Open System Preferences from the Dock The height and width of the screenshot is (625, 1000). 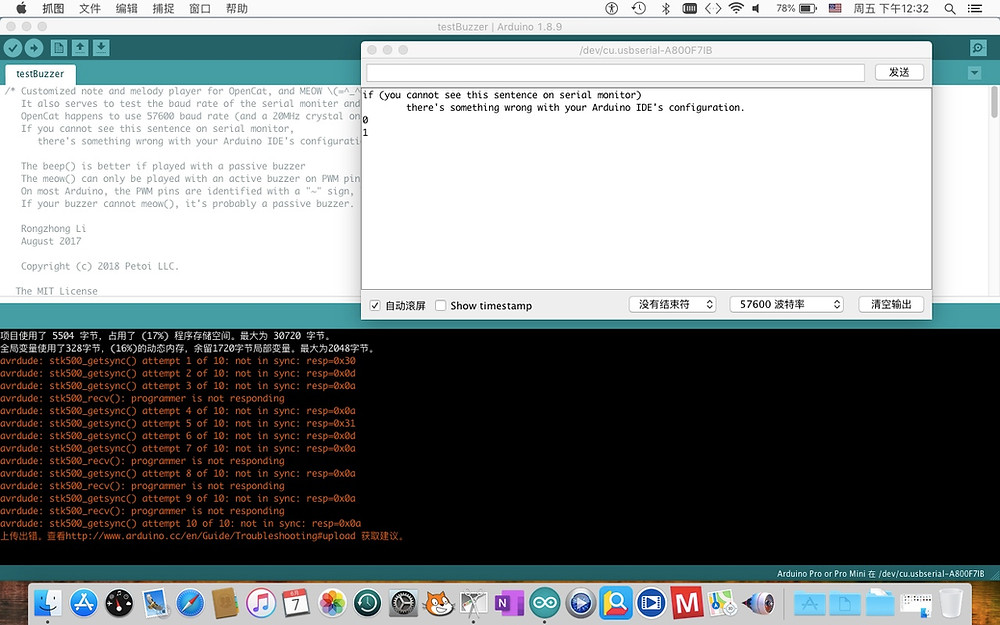[x=403, y=603]
